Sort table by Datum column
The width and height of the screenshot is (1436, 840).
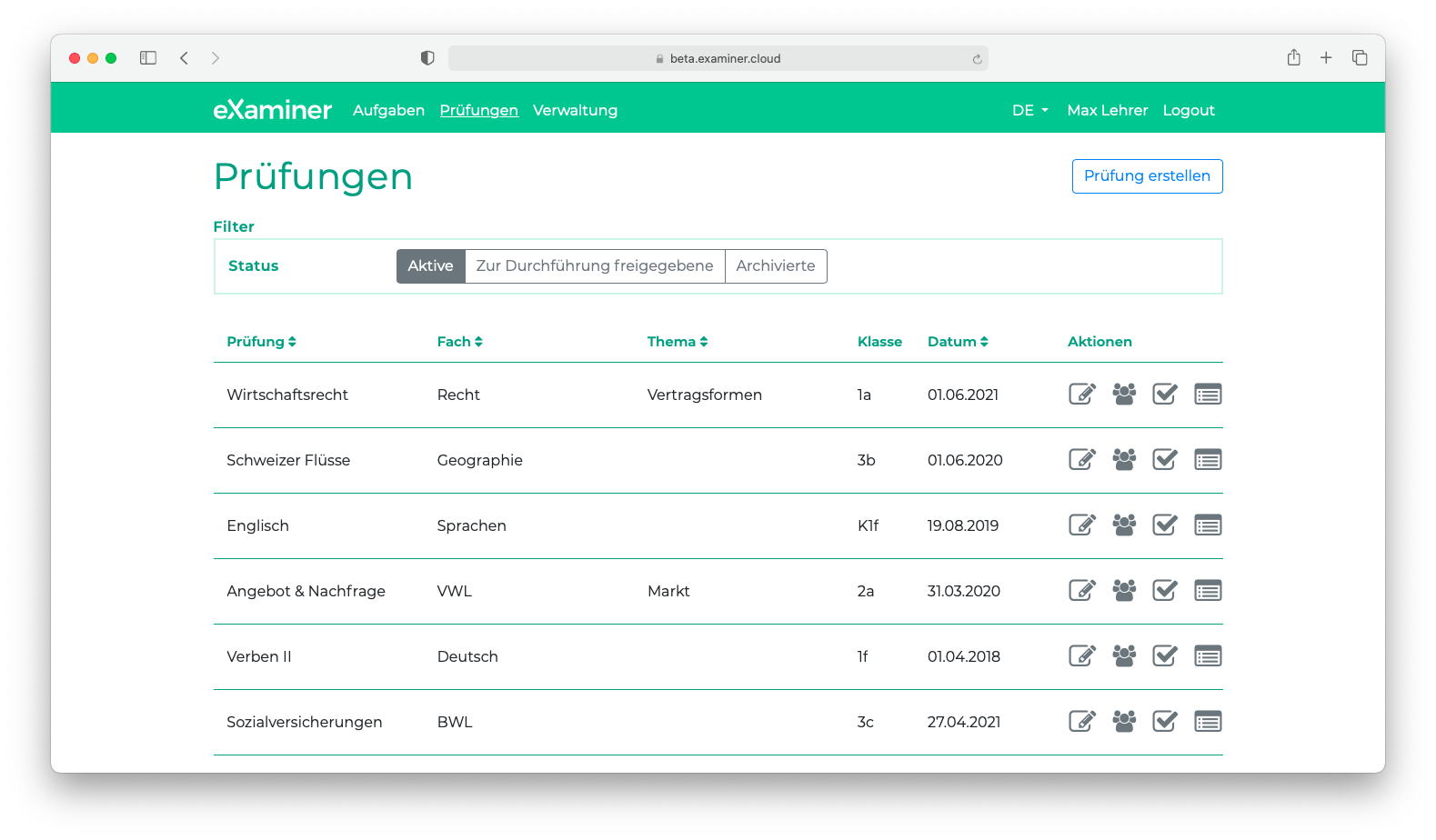pos(958,342)
